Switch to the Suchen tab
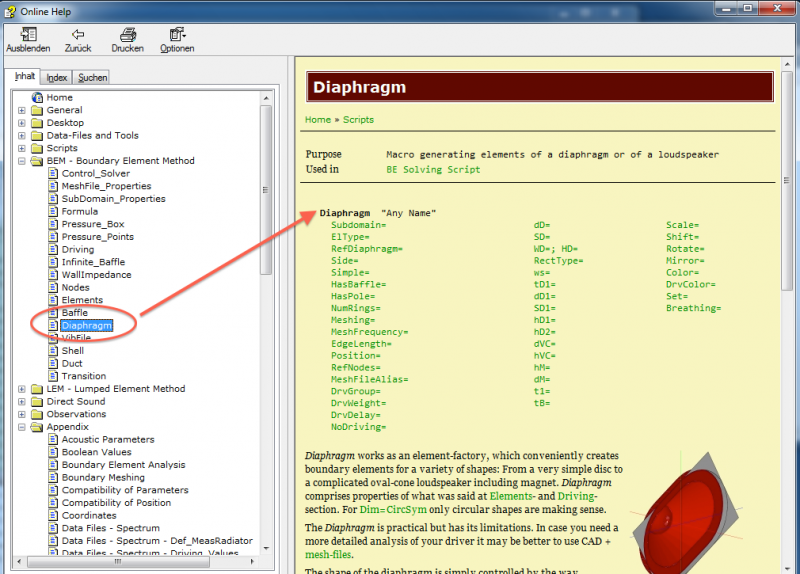The width and height of the screenshot is (800, 574). (92, 77)
